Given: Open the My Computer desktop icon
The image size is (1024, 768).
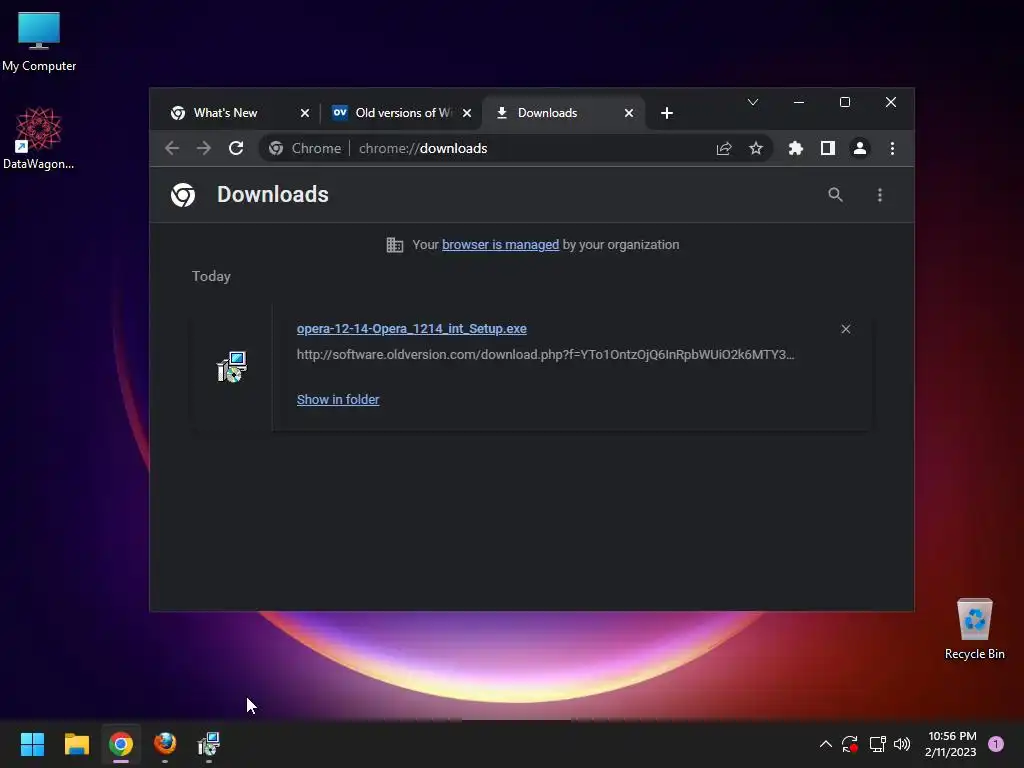Looking at the screenshot, I should click(x=39, y=41).
